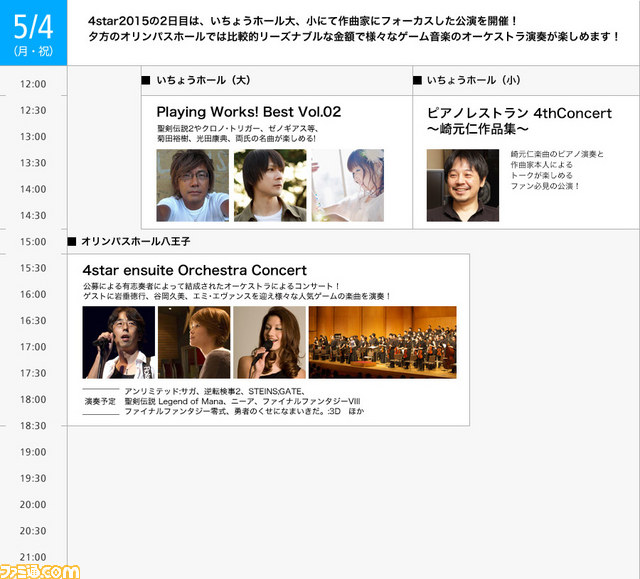Screen dimensions: 640x579
Task: Open photo of man in white T-shirt
Action: pos(193,185)
